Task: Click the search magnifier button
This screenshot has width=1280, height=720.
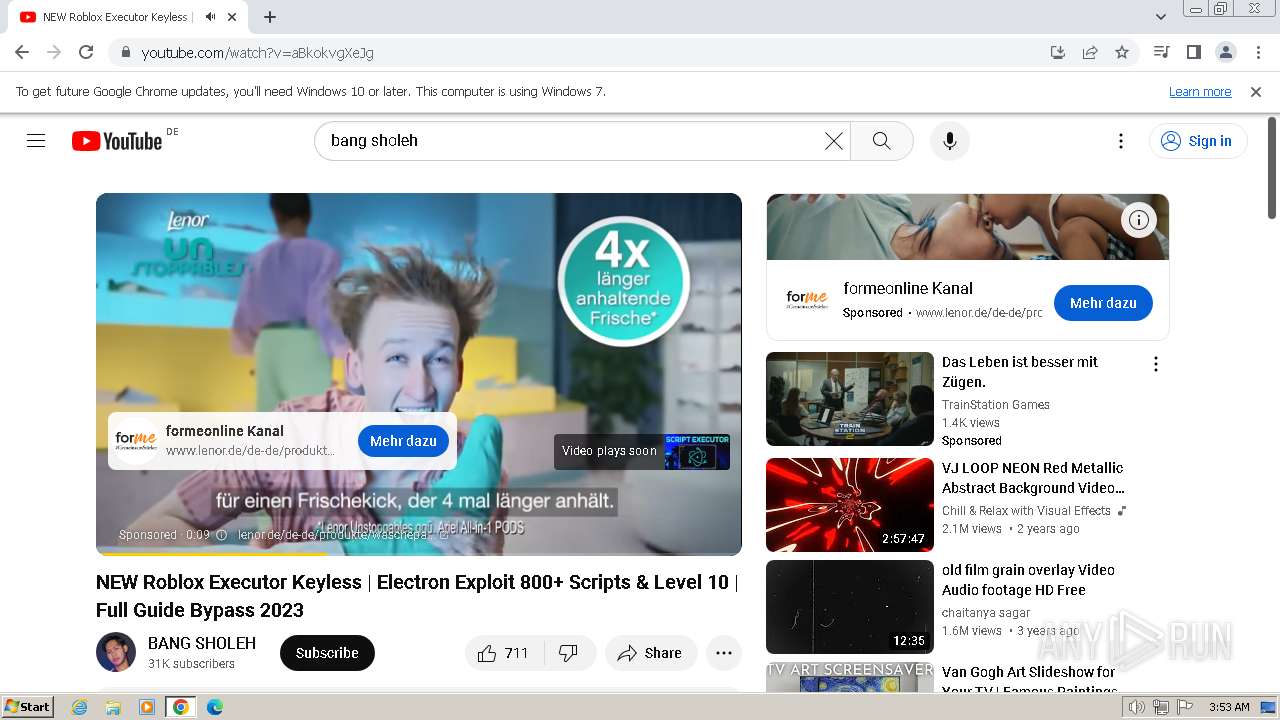Action: pos(881,141)
